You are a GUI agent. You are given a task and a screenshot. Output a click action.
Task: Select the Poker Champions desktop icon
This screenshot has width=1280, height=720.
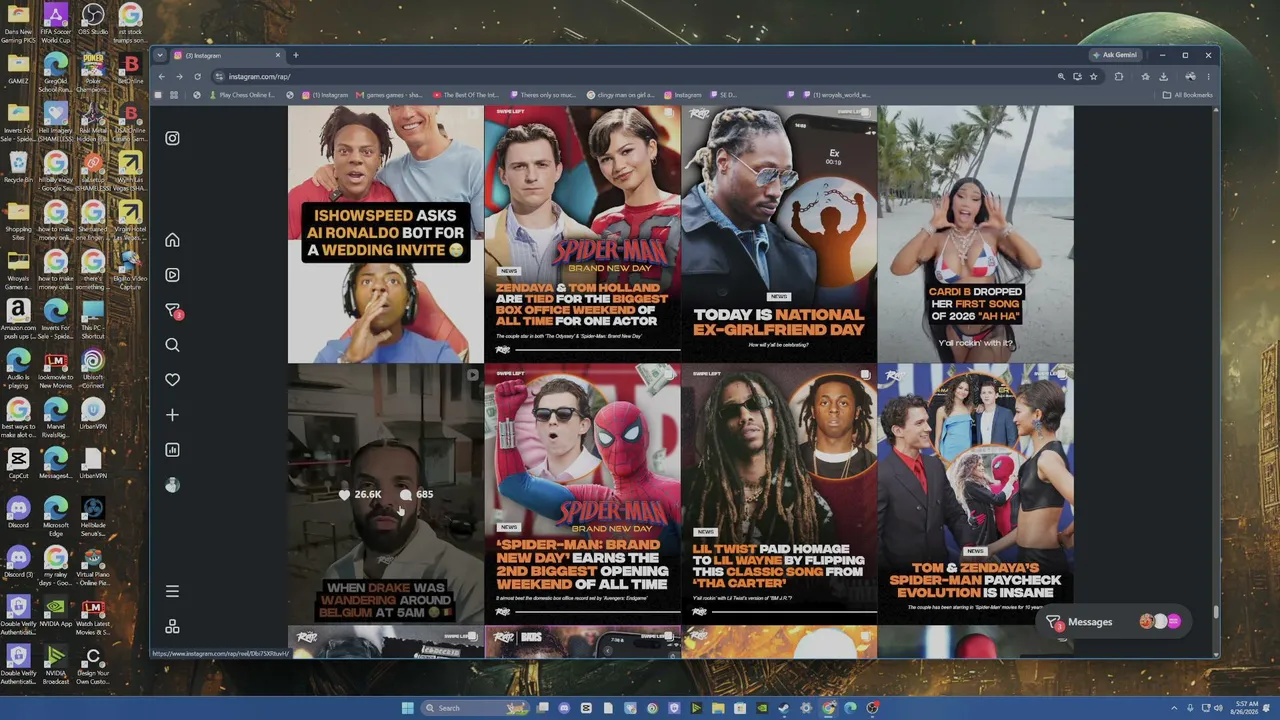tap(92, 72)
